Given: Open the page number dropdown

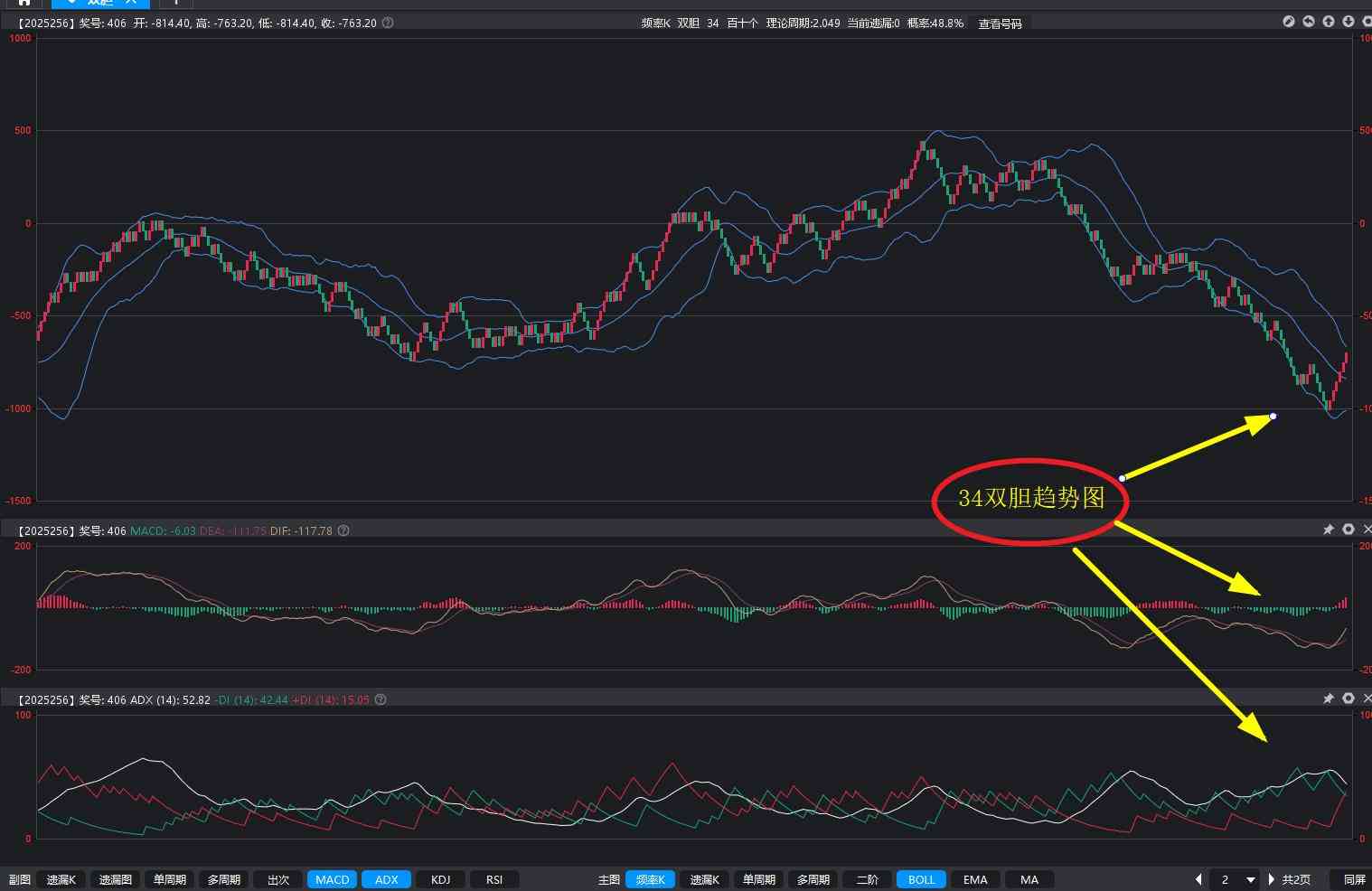Looking at the screenshot, I should click(1251, 880).
